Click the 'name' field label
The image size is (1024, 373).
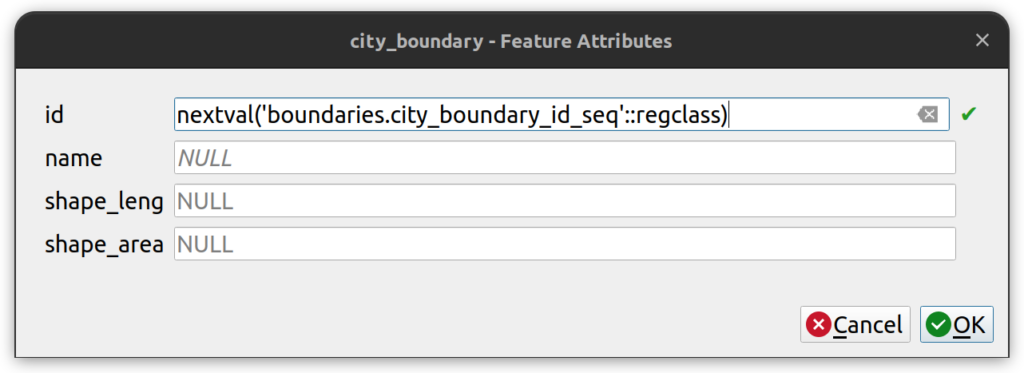pyautogui.click(x=73, y=158)
